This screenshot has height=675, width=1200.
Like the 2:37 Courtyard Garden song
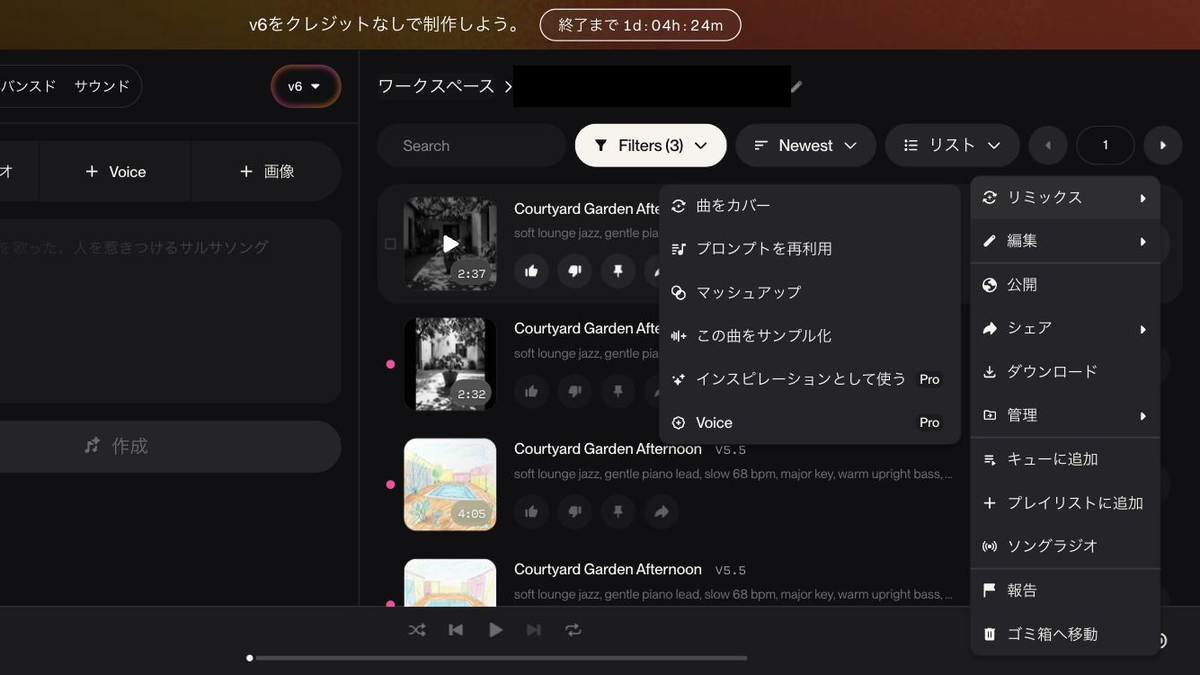[531, 270]
